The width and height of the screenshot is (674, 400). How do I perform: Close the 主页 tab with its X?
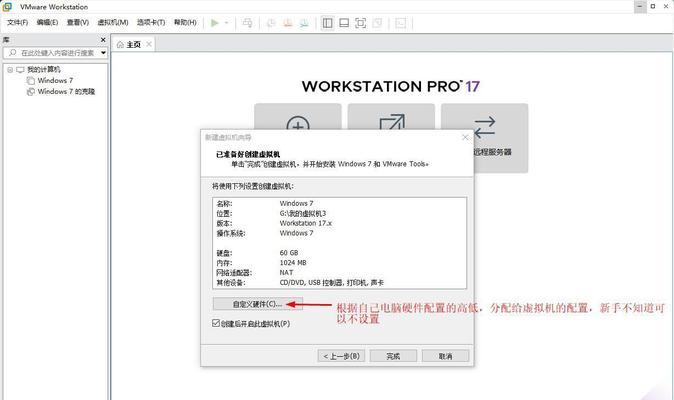click(149, 44)
